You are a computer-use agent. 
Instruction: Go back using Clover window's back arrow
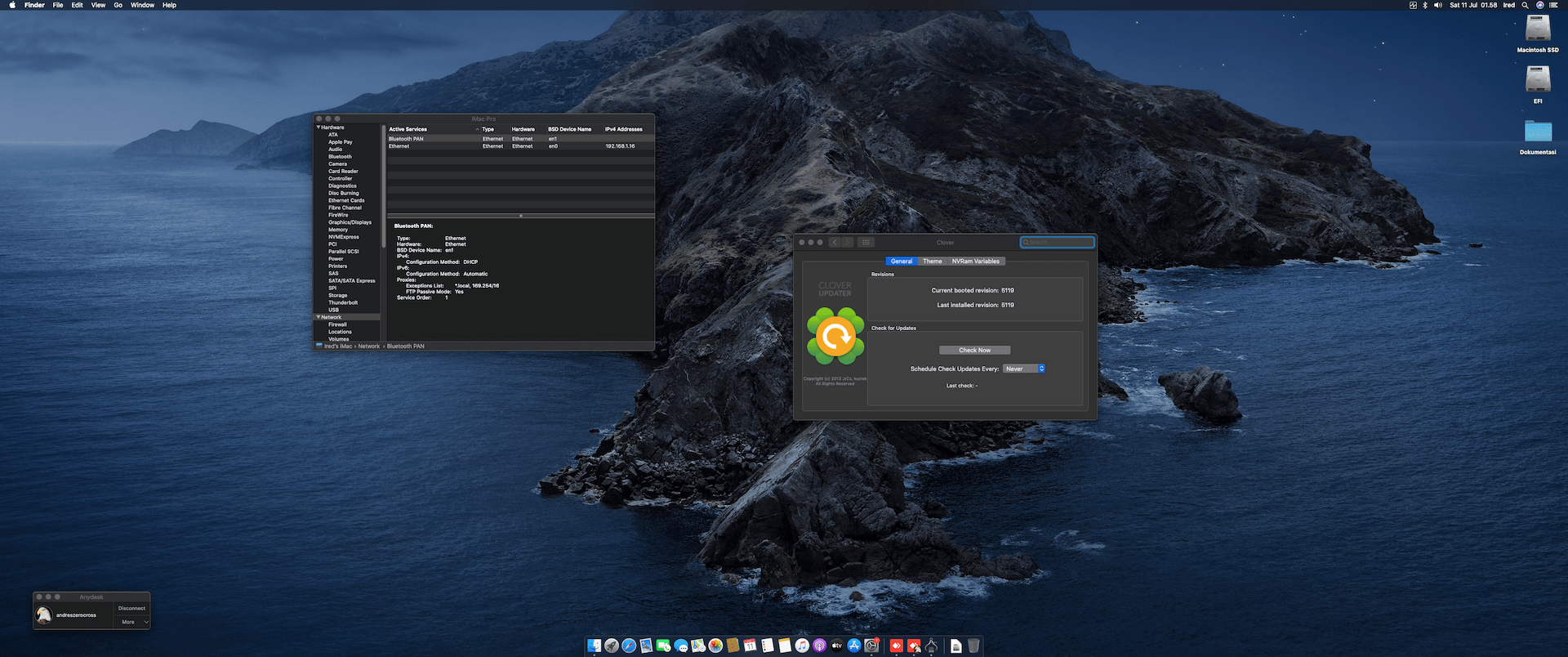[835, 243]
